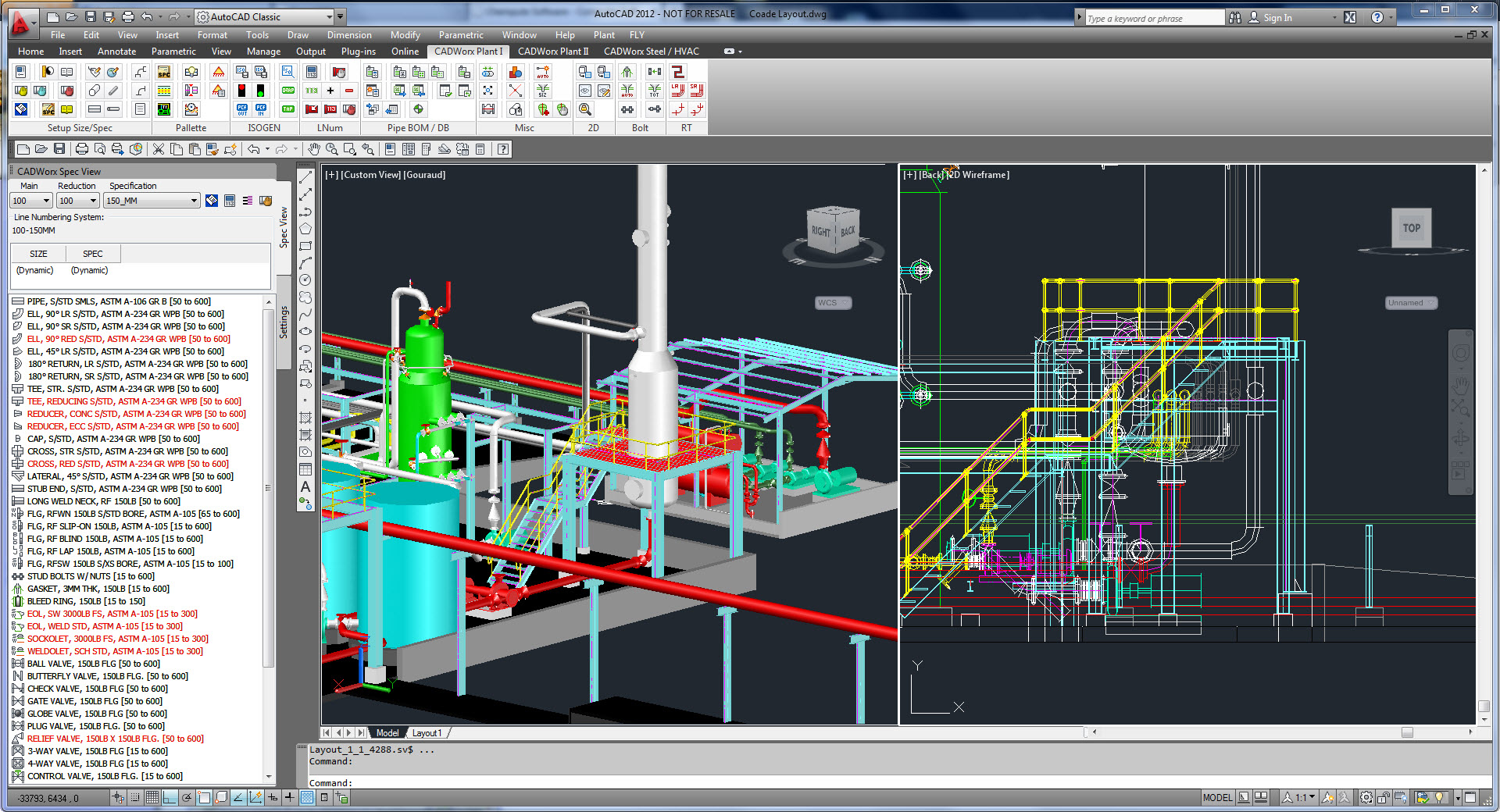Click in the search keyword input field
The height and width of the screenshot is (812, 1500).
1155,18
